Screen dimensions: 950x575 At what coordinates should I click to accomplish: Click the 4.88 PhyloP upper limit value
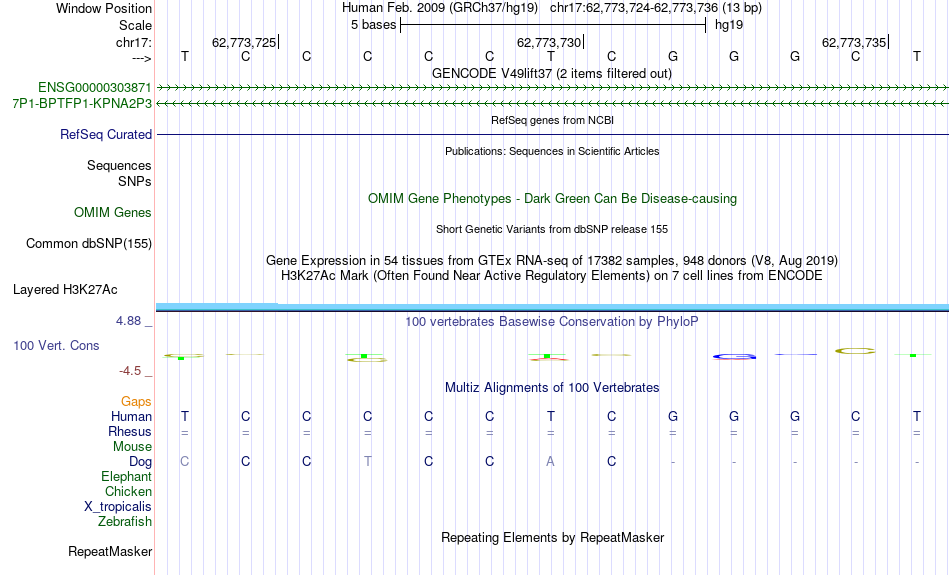coord(128,321)
